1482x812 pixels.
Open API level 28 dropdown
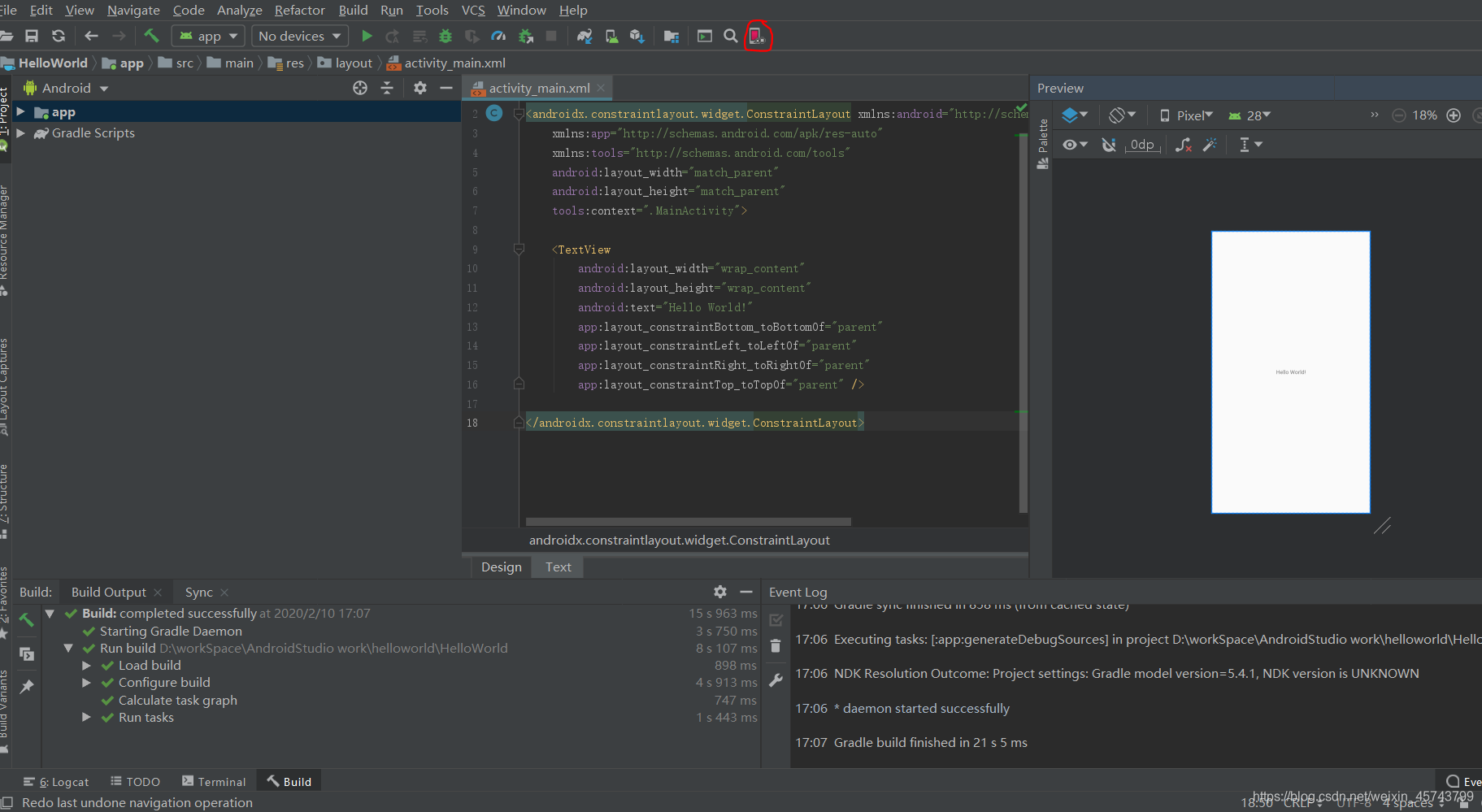click(1249, 115)
